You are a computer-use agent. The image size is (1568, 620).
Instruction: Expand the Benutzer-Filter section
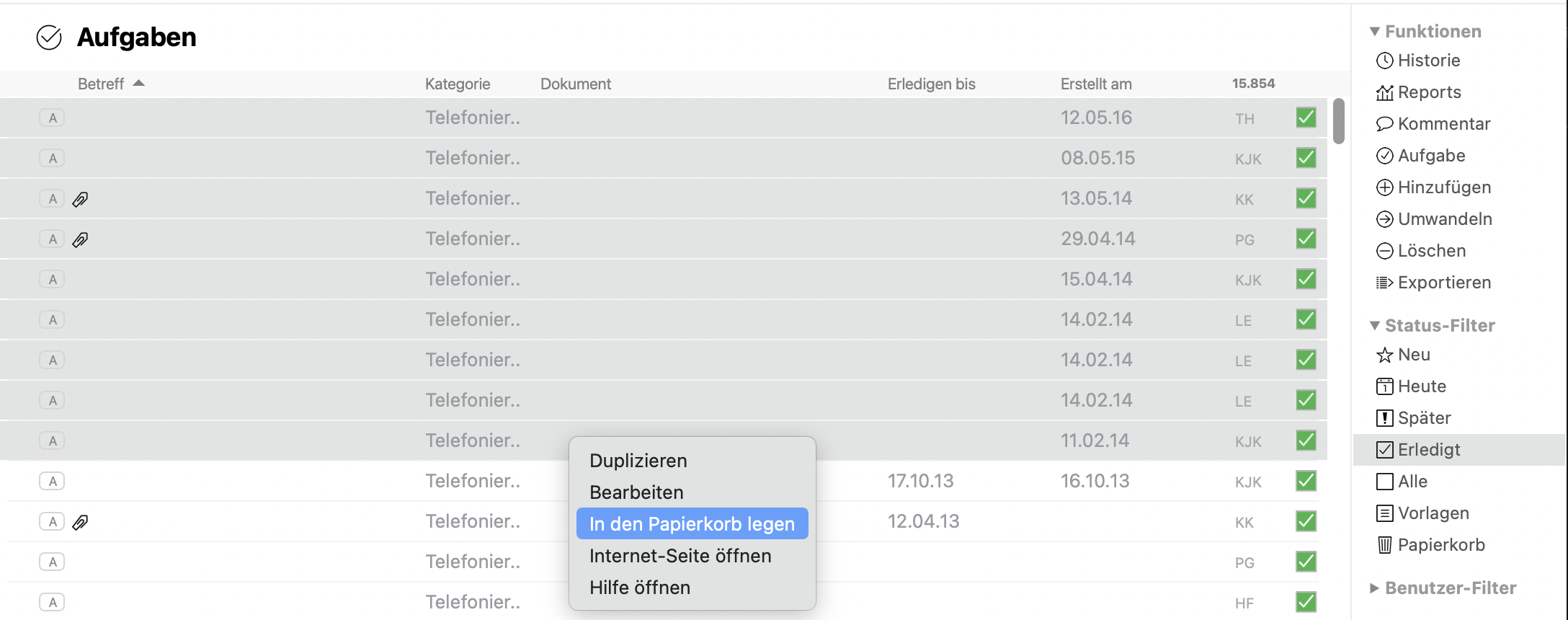pos(1375,588)
